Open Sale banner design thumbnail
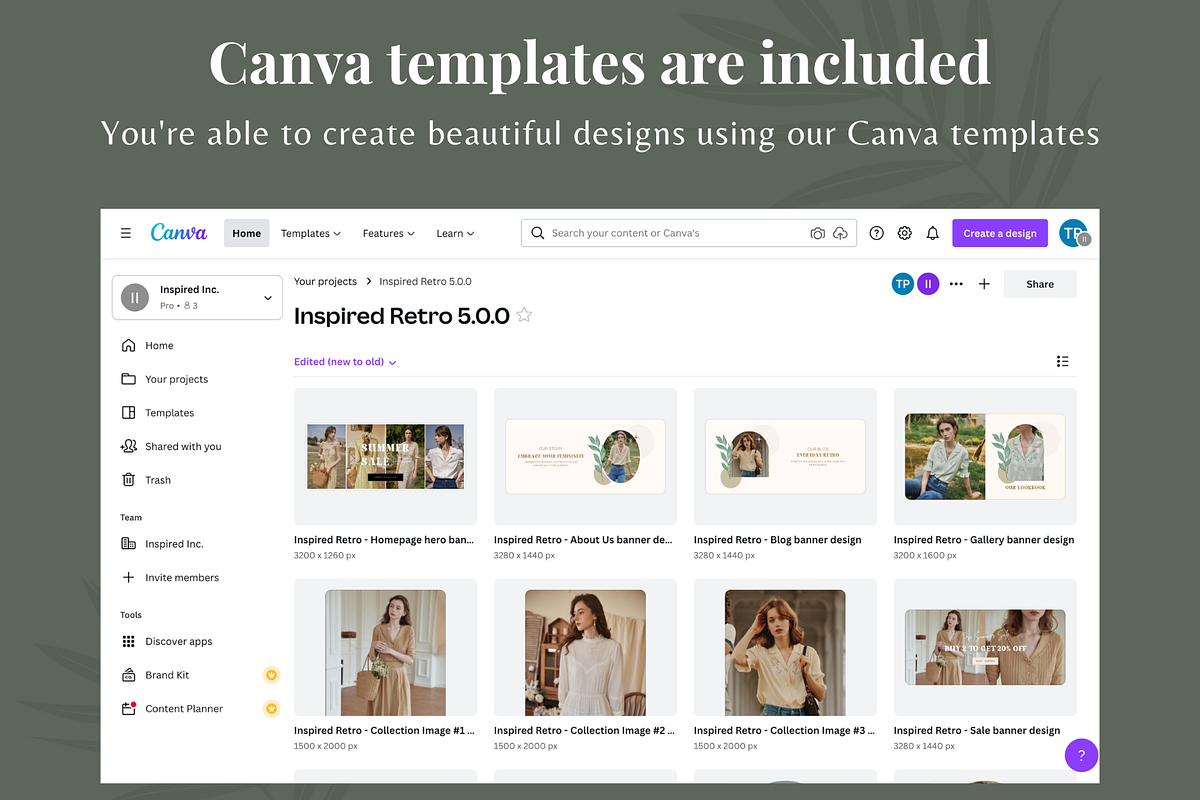Image resolution: width=1200 pixels, height=800 pixels. 985,647
